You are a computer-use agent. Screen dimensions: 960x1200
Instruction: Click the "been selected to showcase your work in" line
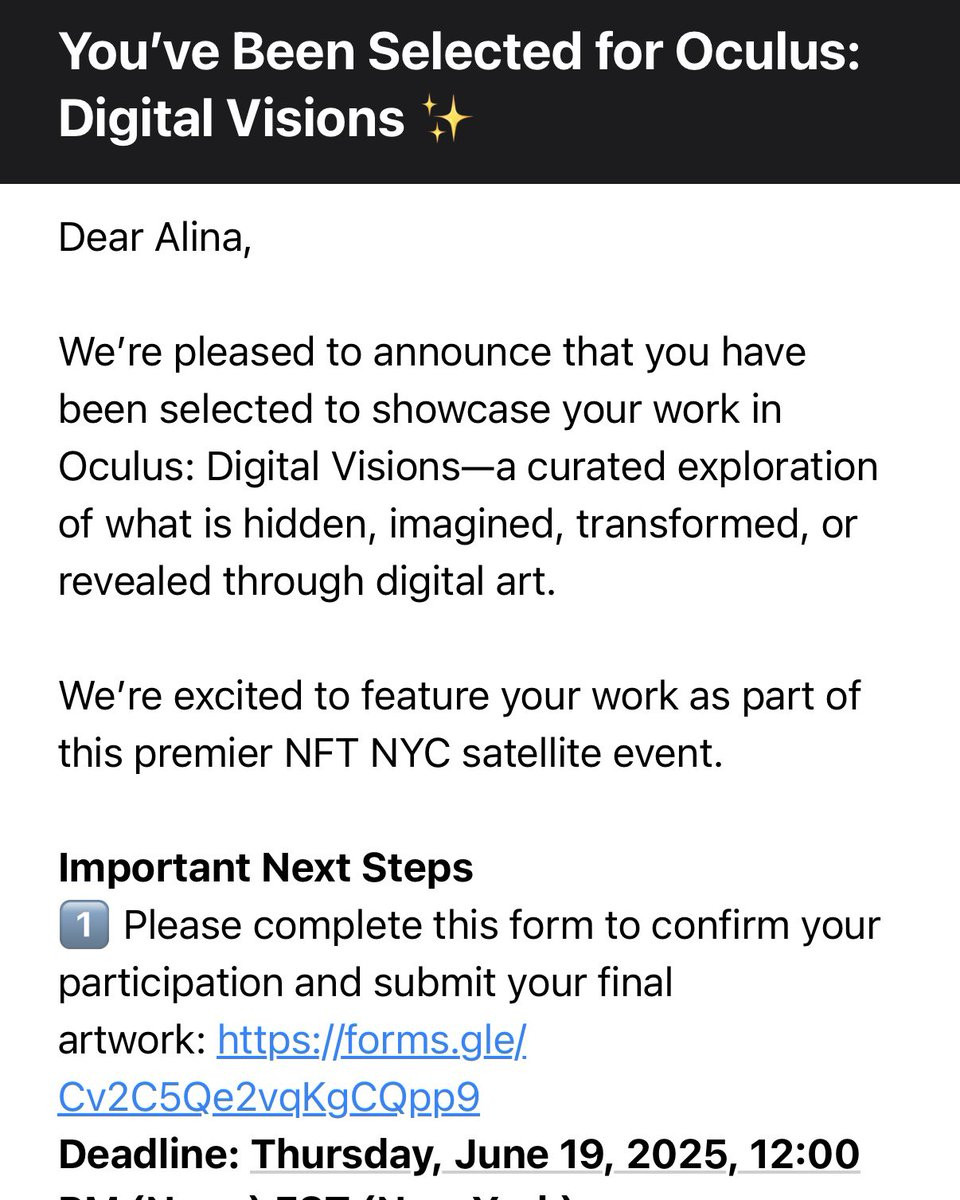(x=420, y=410)
